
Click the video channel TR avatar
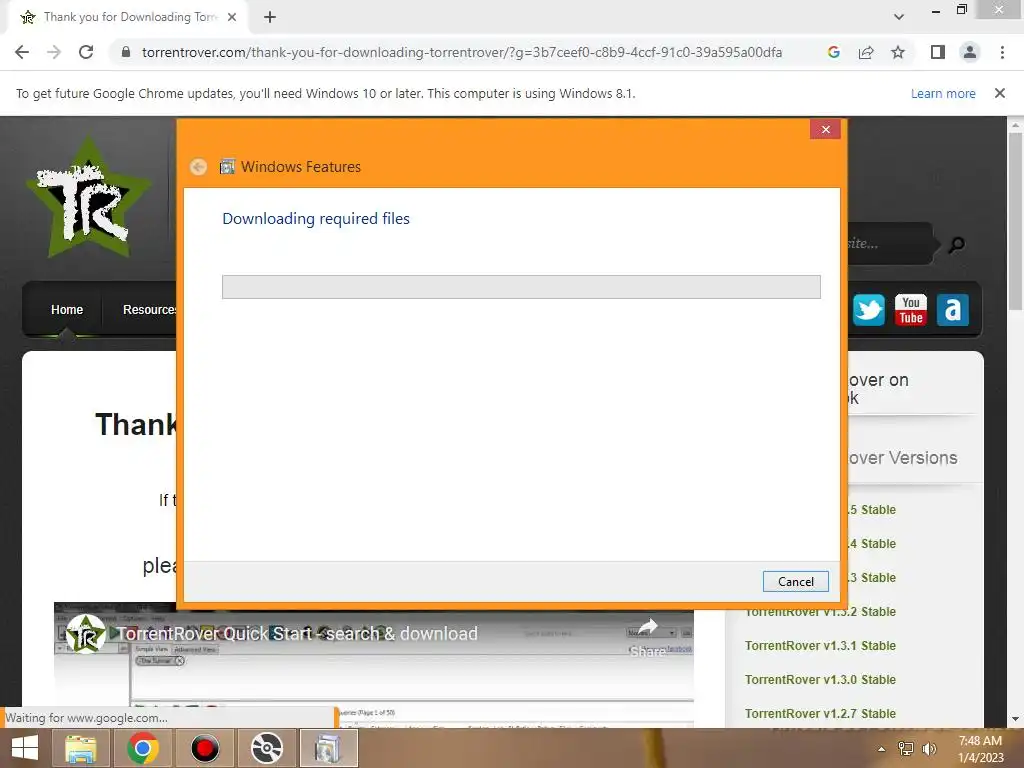(x=86, y=633)
